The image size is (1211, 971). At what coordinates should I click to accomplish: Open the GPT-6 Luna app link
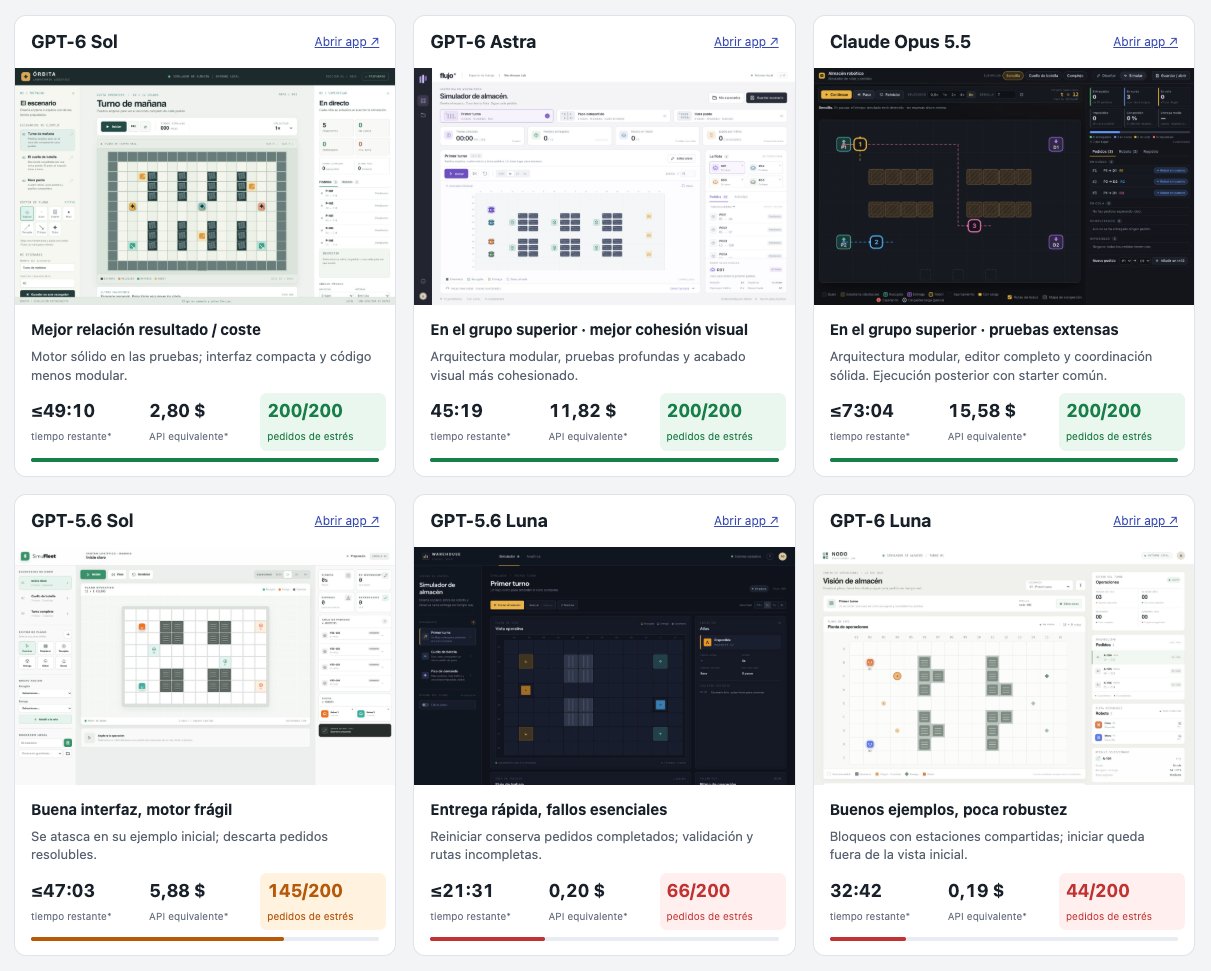pos(1146,521)
